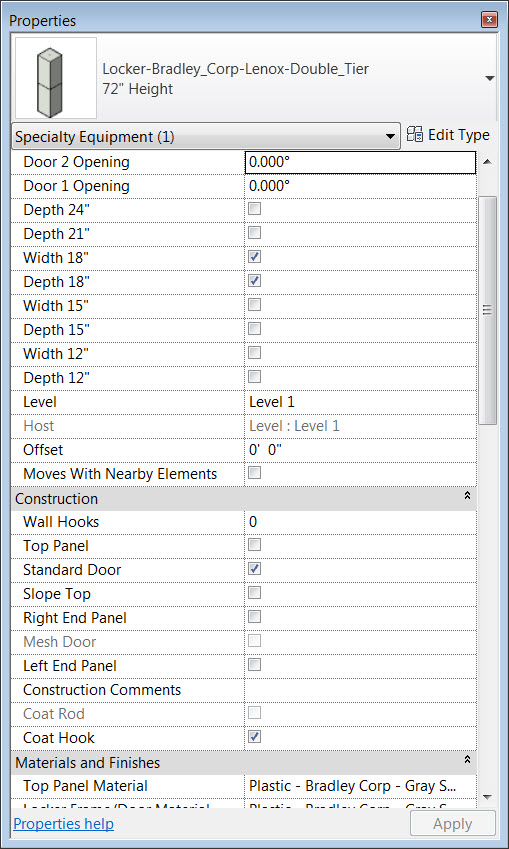Select the Construction Comments label

tap(102, 690)
